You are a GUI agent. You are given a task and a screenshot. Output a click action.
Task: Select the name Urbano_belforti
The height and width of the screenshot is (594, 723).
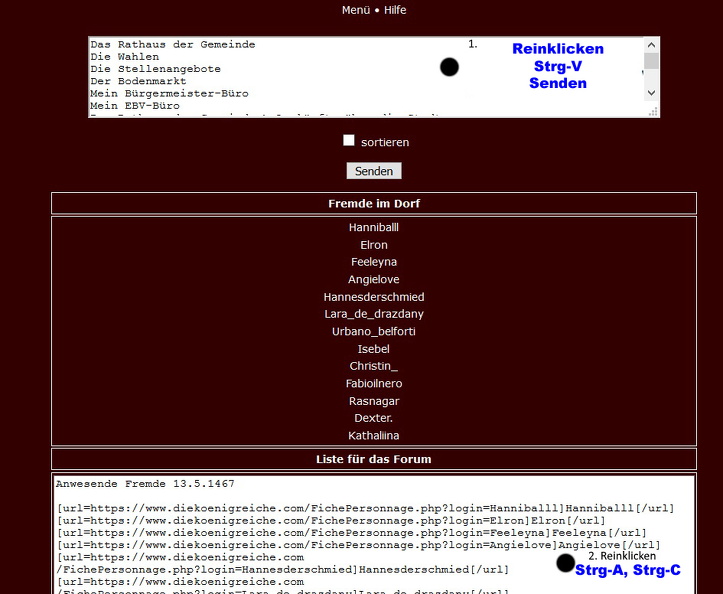click(374, 332)
